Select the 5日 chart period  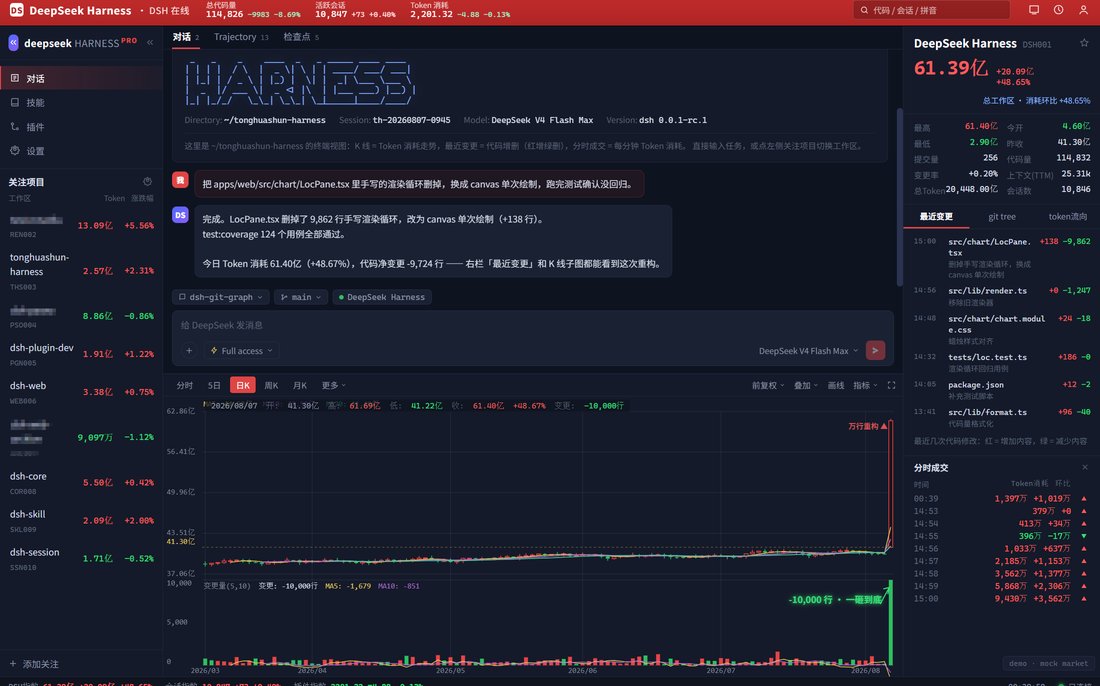tap(214, 385)
